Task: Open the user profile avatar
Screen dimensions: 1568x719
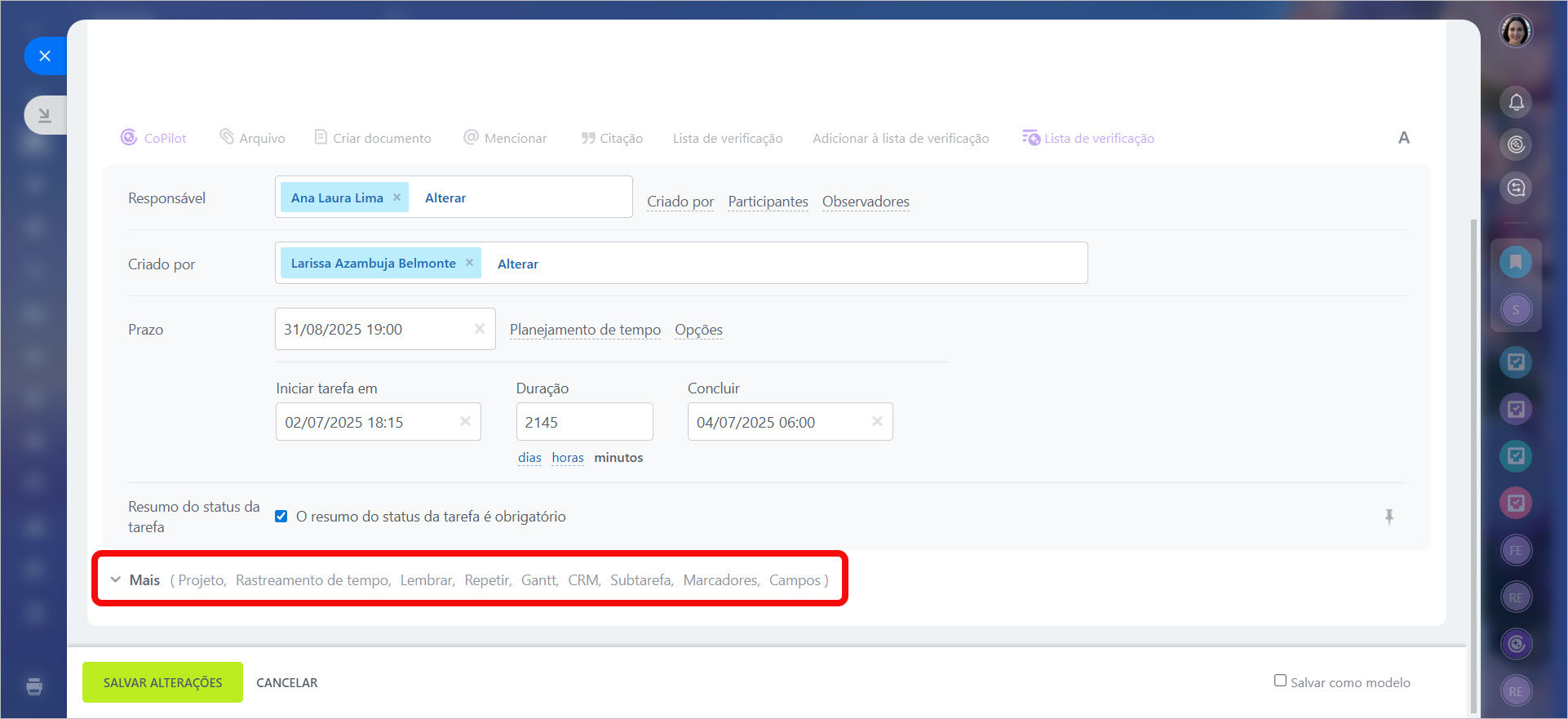Action: [x=1516, y=31]
